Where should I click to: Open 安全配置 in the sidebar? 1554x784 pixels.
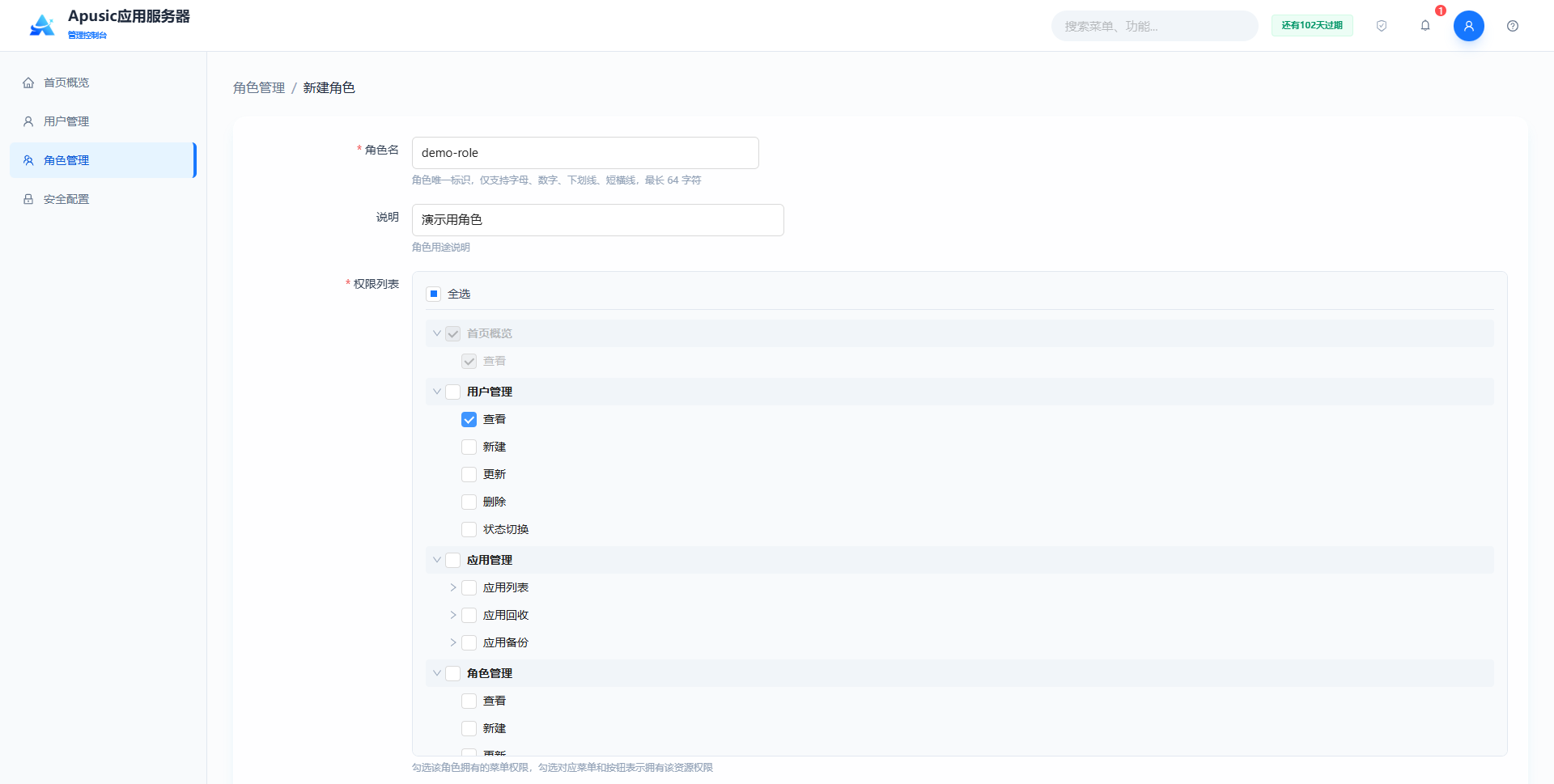click(x=103, y=199)
